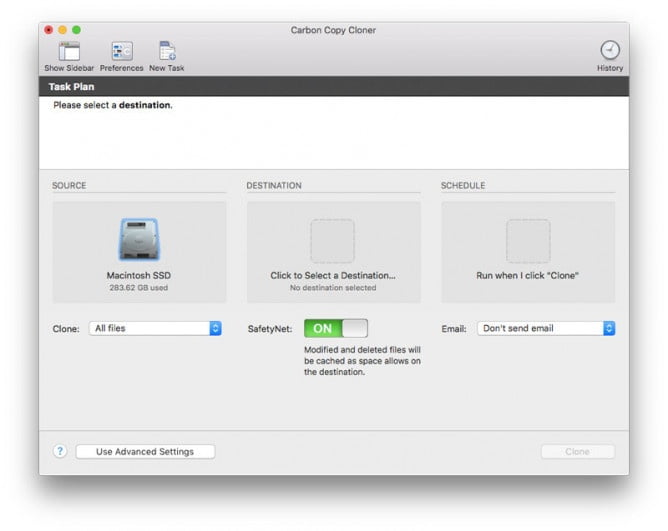Viewport: 668px width, 531px height.
Task: Click the SCHEDULE section heading
Action: [x=463, y=185]
